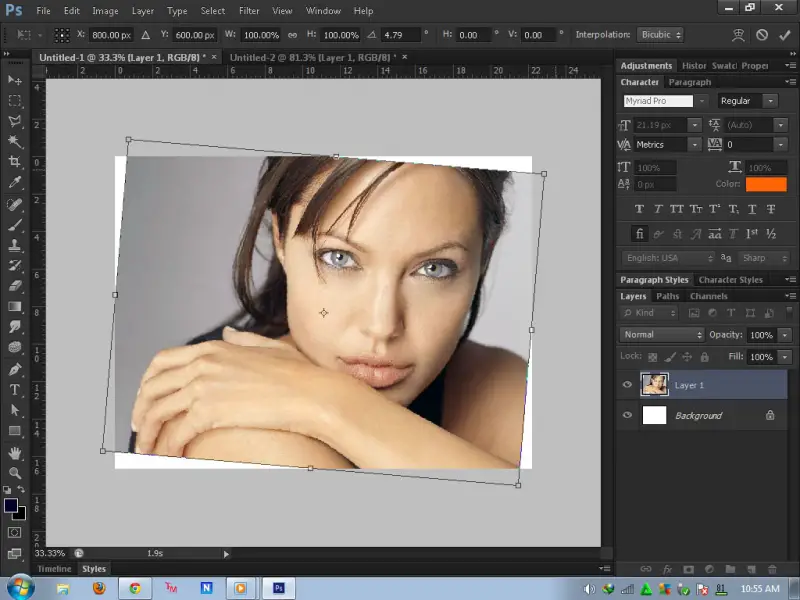Select the Eraser tool
The image size is (800, 600).
15,286
